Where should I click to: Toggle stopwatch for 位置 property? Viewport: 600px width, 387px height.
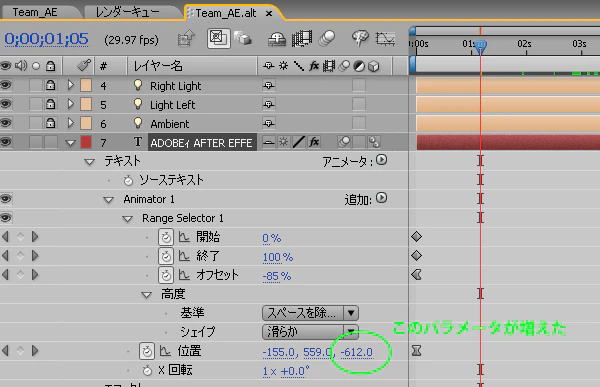pyautogui.click(x=147, y=351)
